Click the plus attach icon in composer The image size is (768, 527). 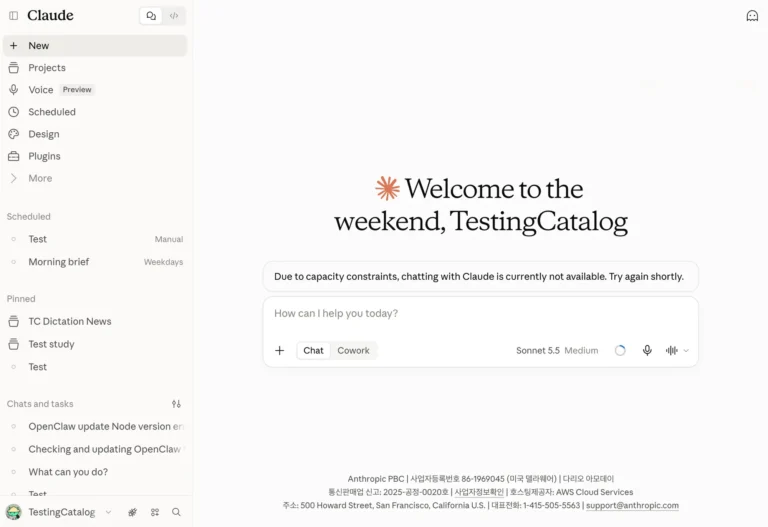[x=280, y=350]
